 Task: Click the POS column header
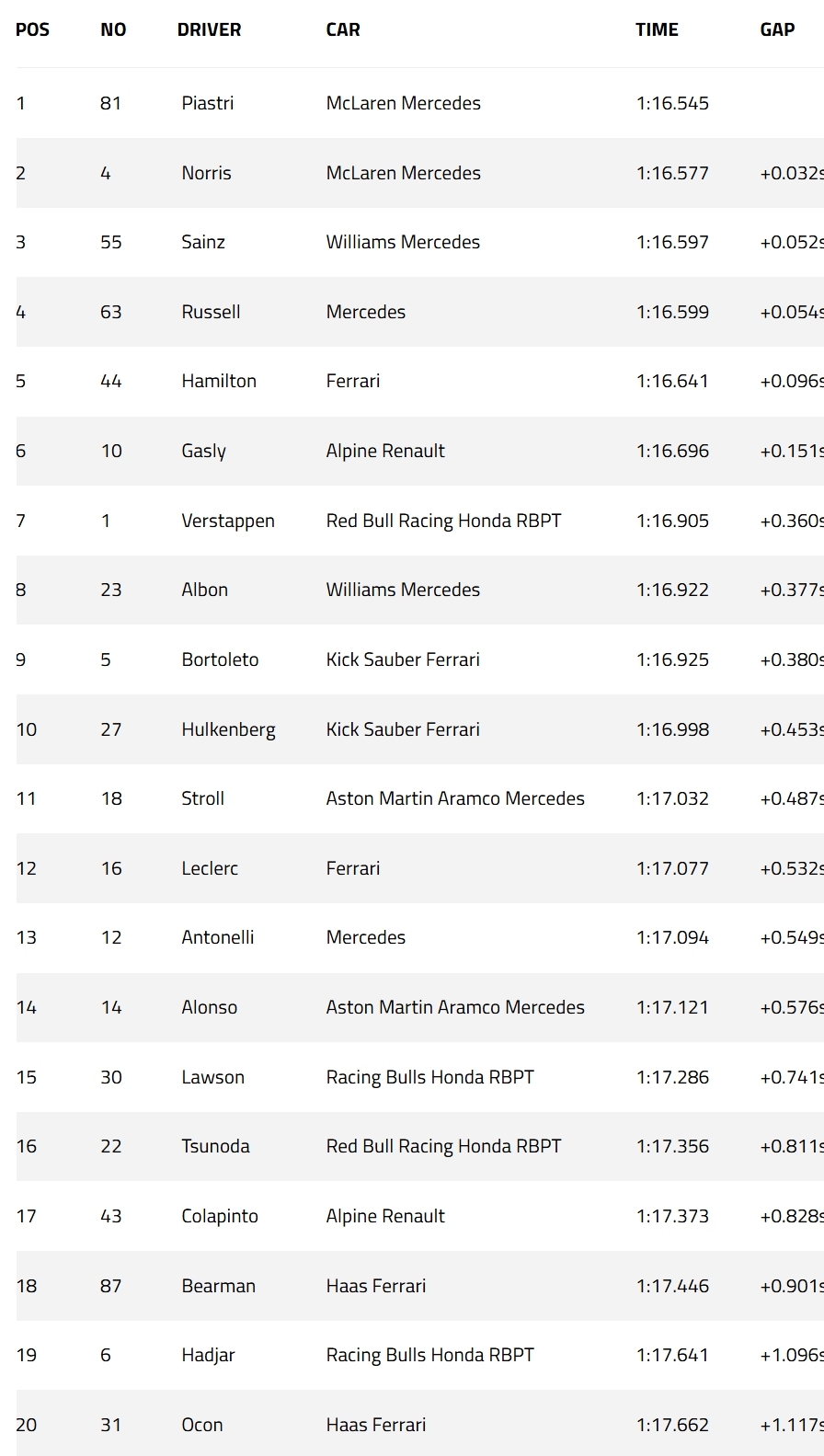point(32,29)
